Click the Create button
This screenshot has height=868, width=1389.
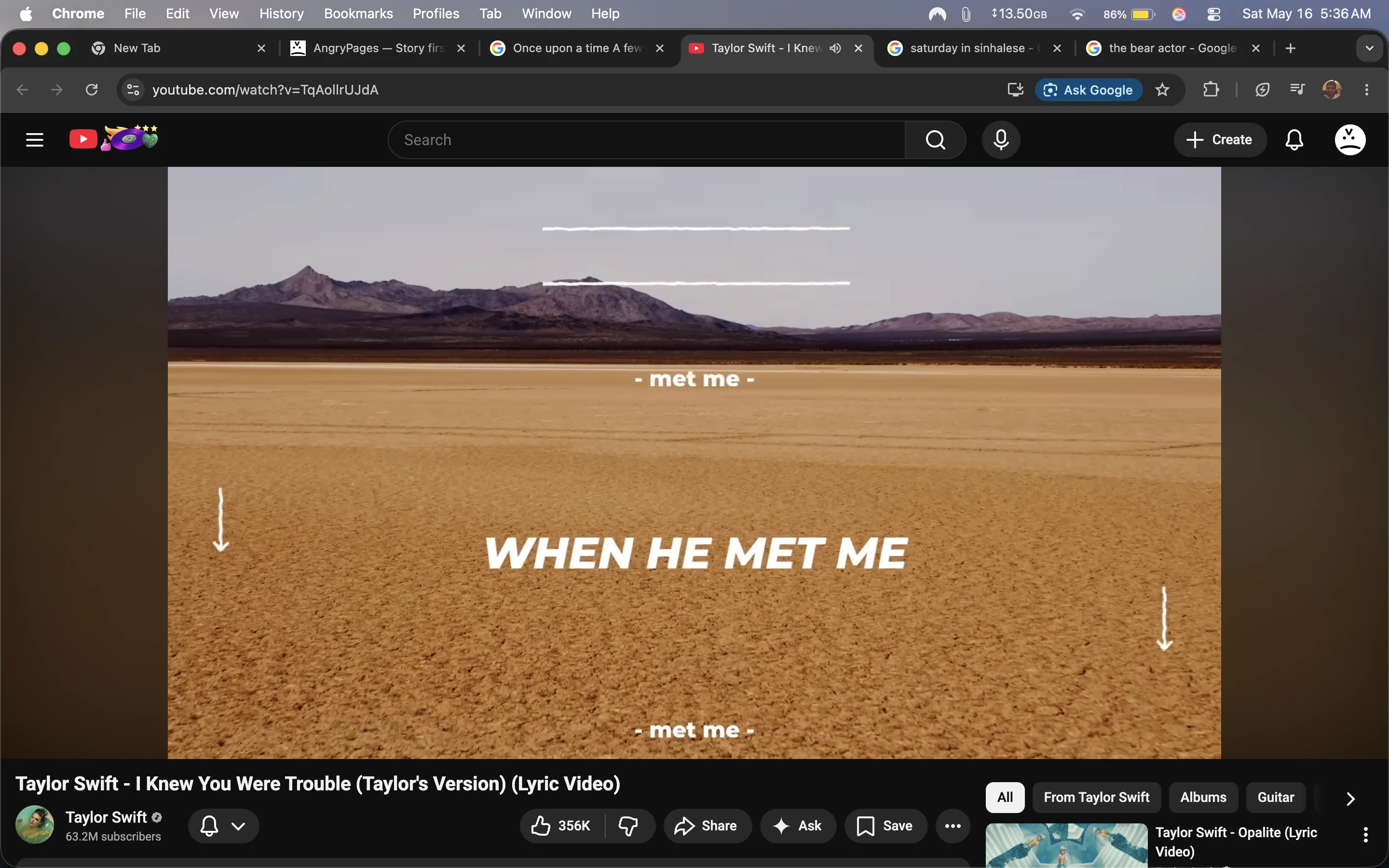(1220, 139)
